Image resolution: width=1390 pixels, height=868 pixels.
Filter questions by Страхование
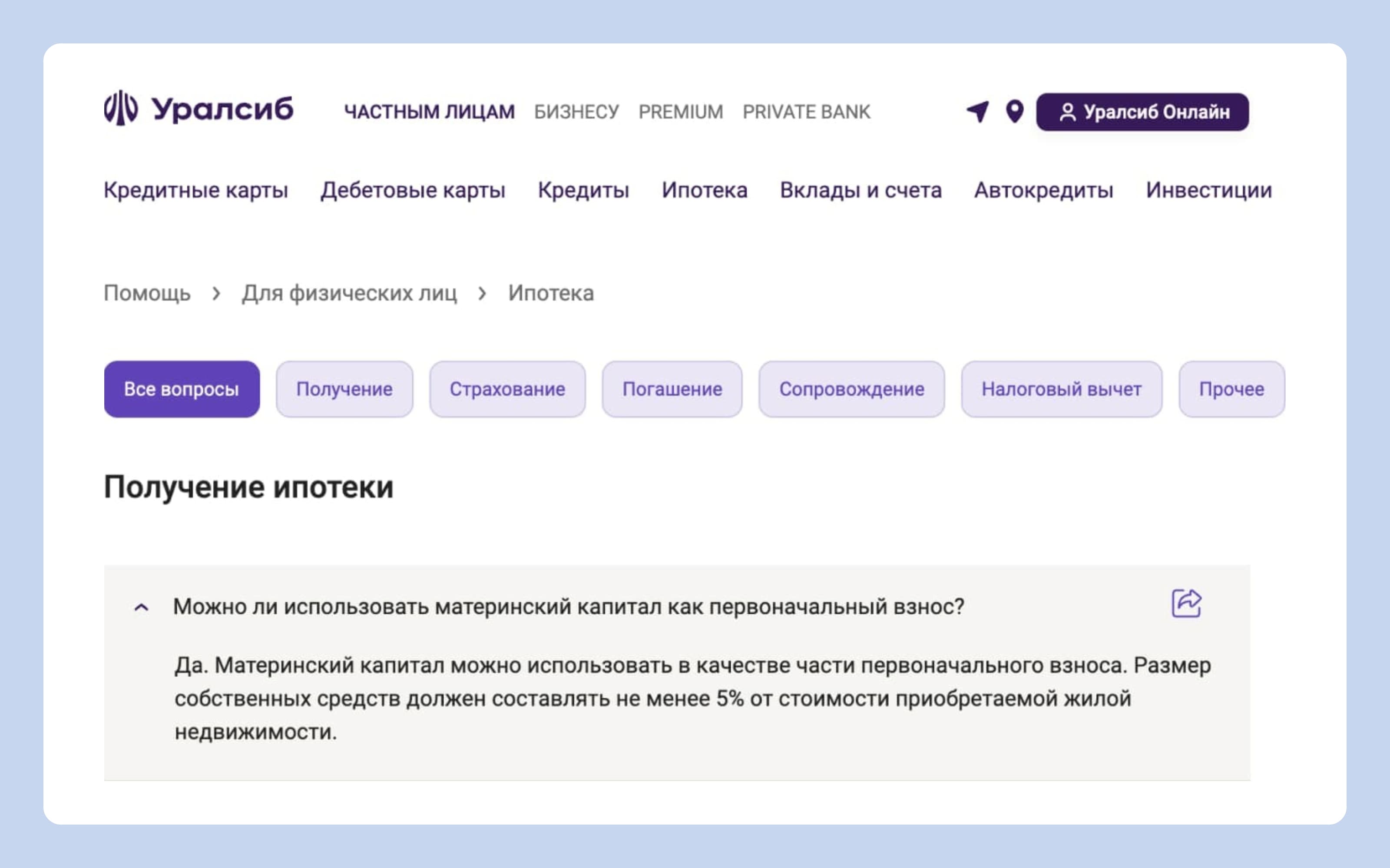coord(507,389)
